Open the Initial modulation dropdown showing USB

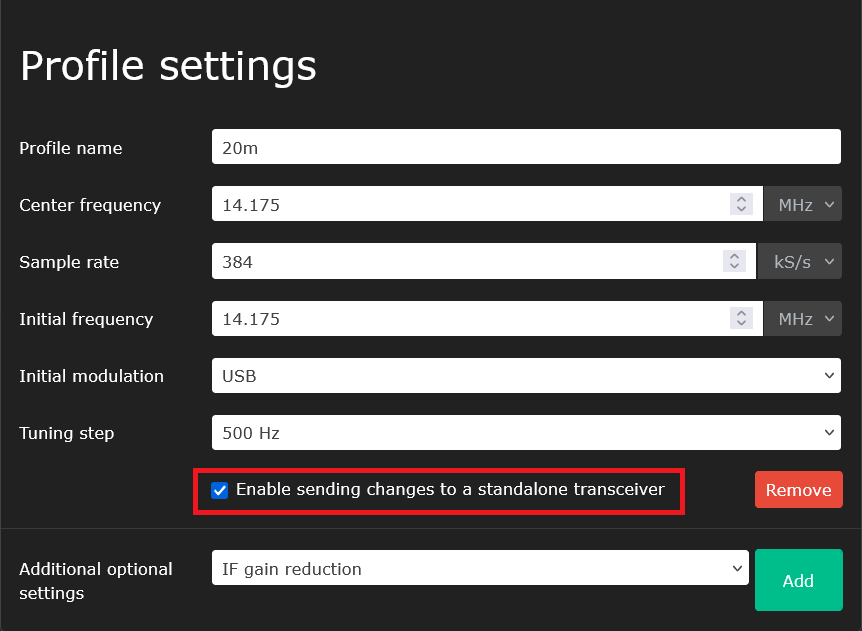click(526, 376)
